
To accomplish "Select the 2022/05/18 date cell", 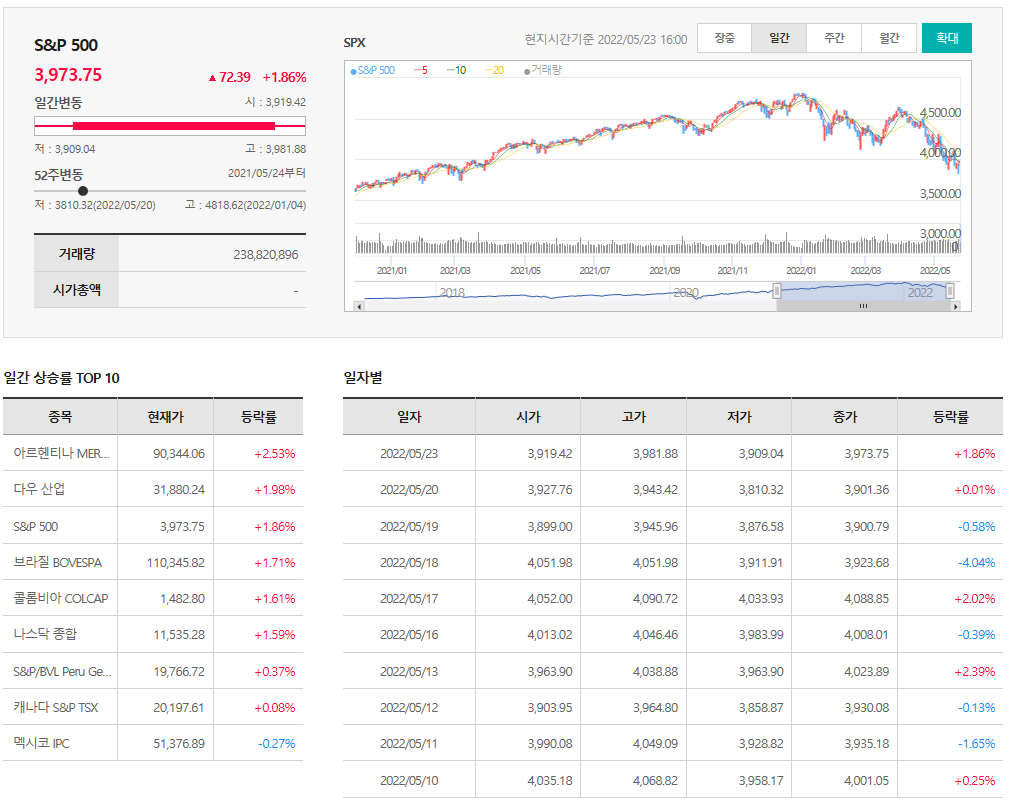I will point(409,562).
